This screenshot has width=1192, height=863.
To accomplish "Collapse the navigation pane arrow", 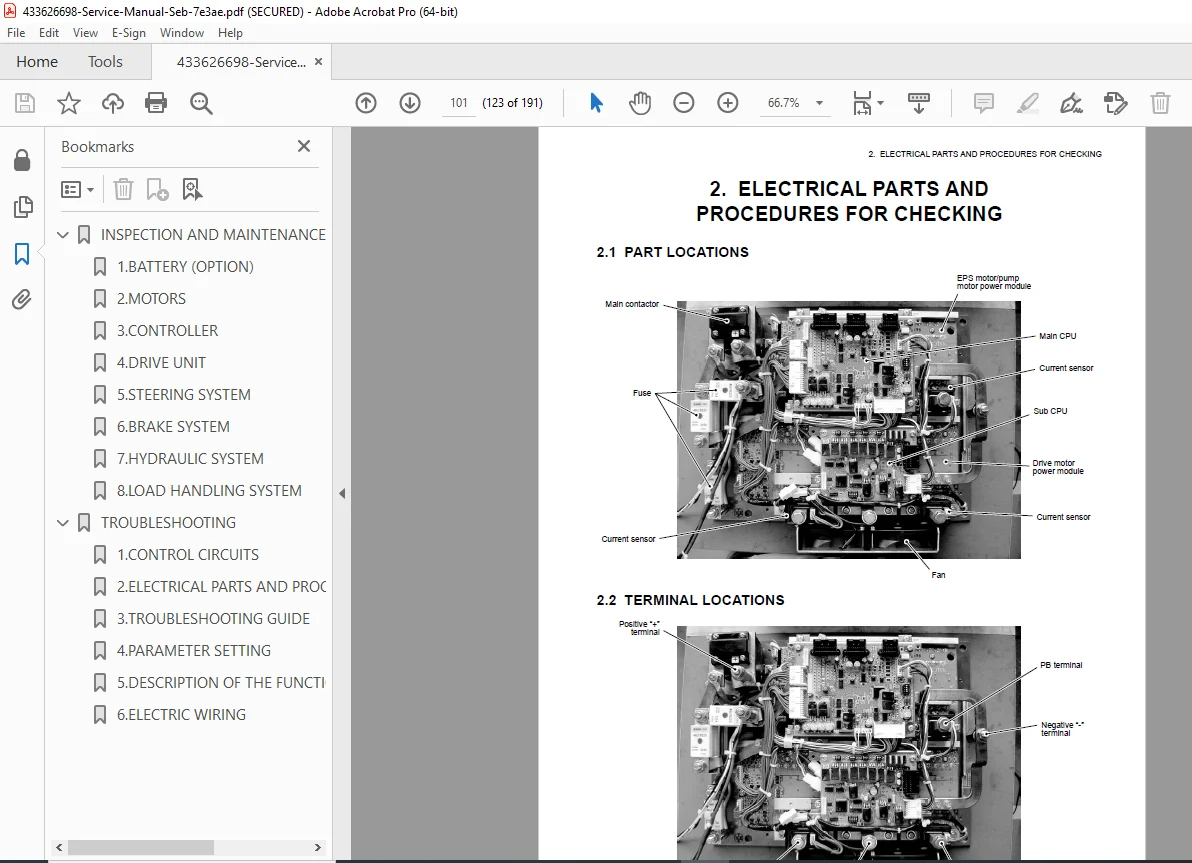I will point(342,493).
